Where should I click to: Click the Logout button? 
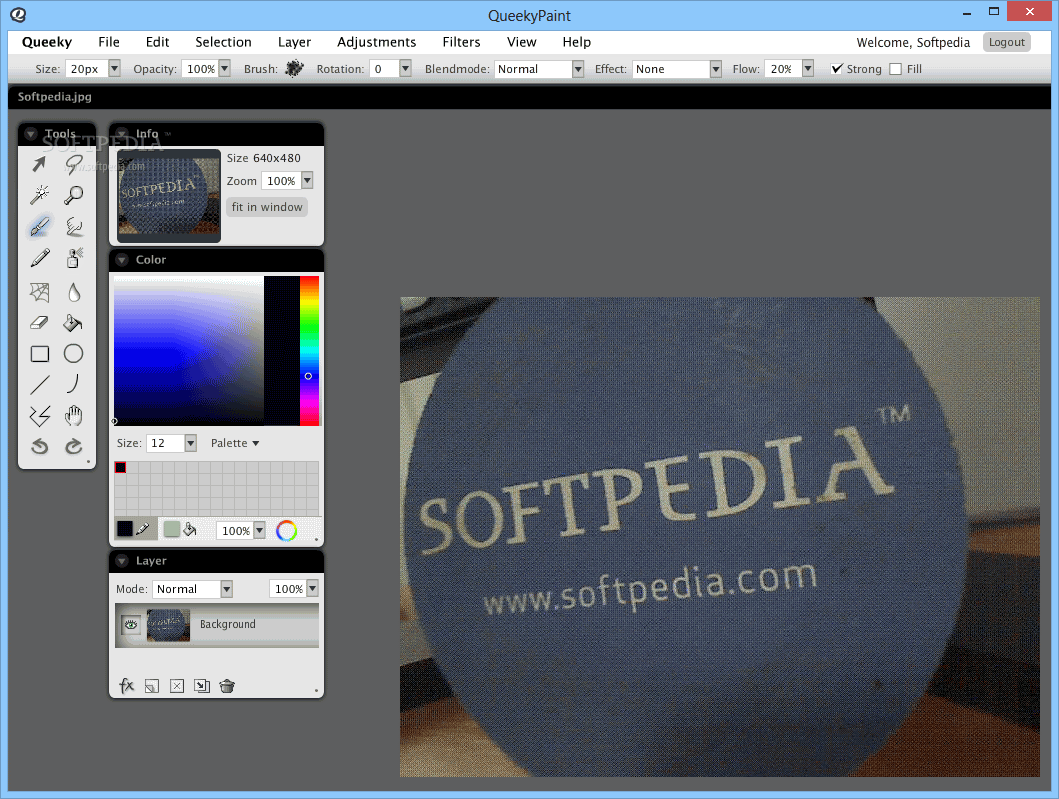coord(1006,42)
